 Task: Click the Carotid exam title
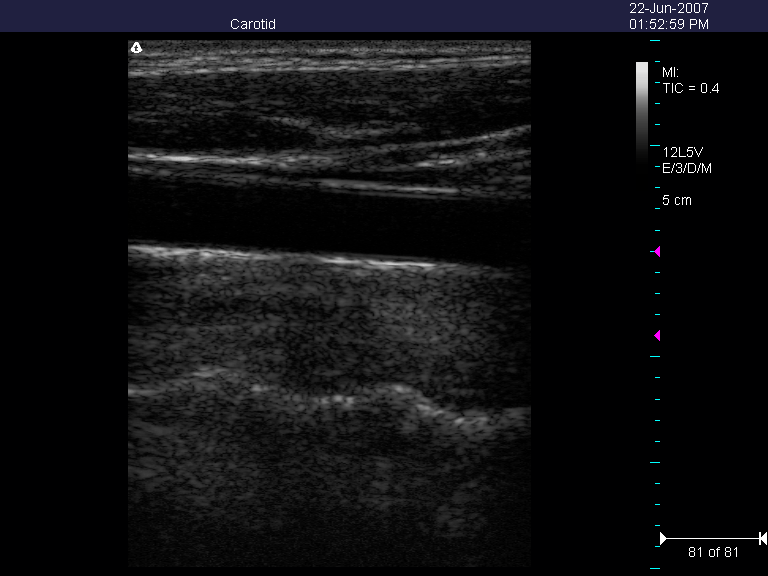click(252, 24)
